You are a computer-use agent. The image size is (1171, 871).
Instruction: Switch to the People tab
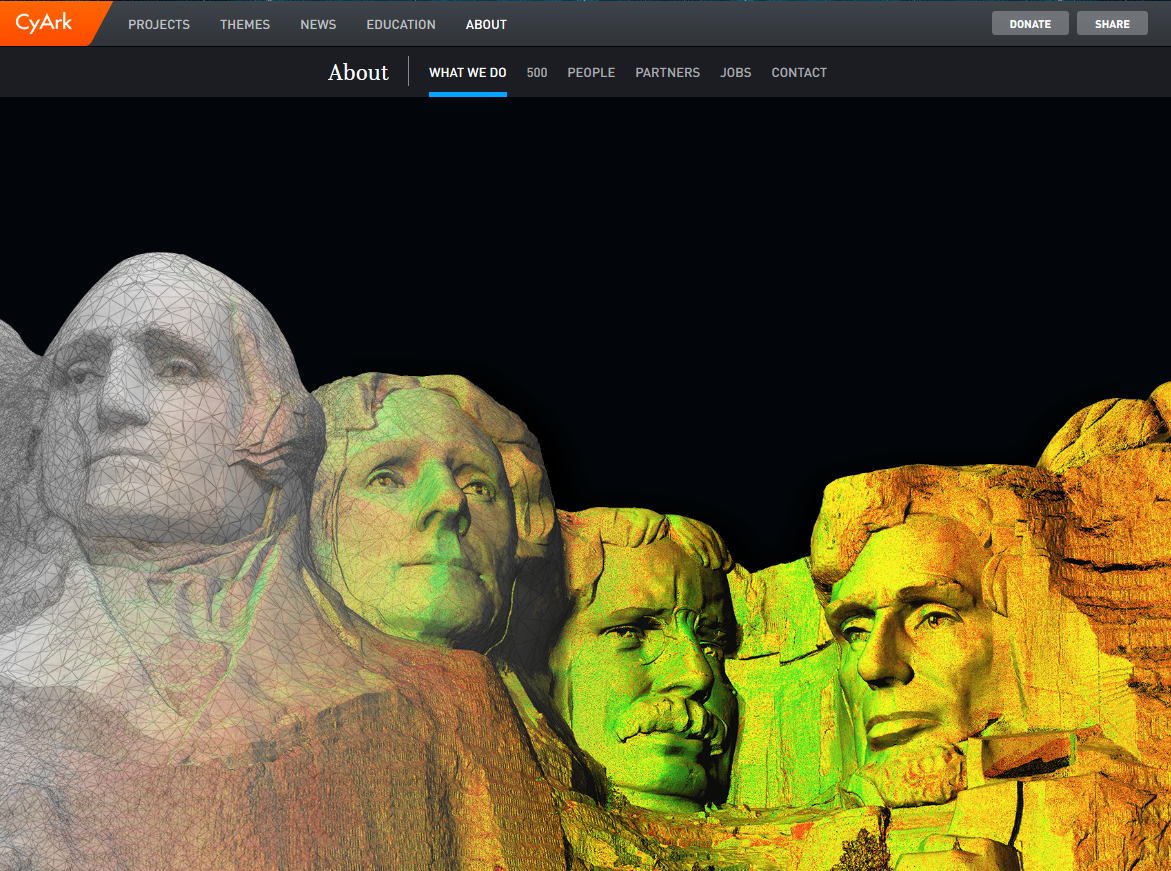tap(591, 72)
